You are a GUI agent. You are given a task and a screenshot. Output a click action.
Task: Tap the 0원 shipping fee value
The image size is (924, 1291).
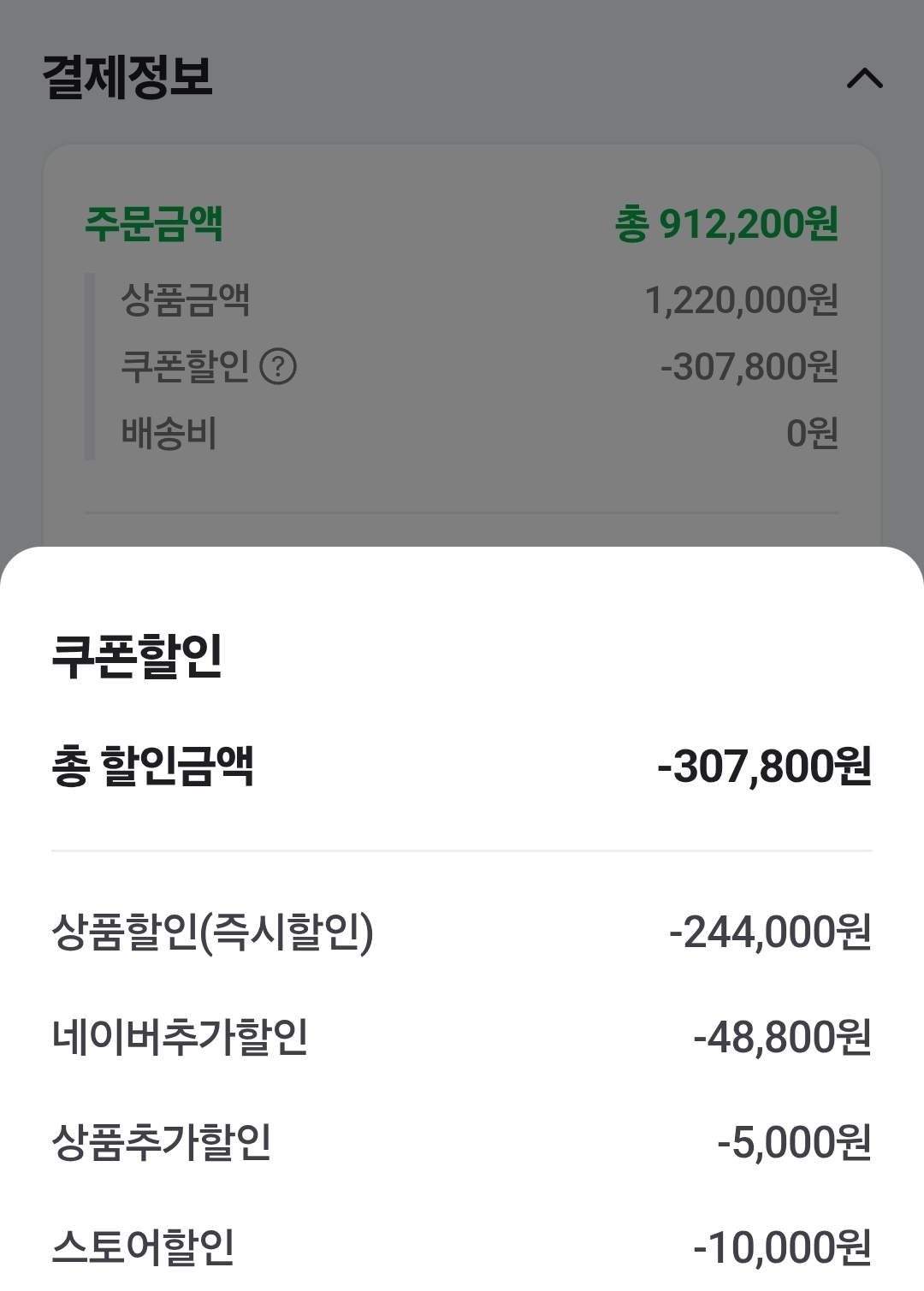tap(812, 433)
